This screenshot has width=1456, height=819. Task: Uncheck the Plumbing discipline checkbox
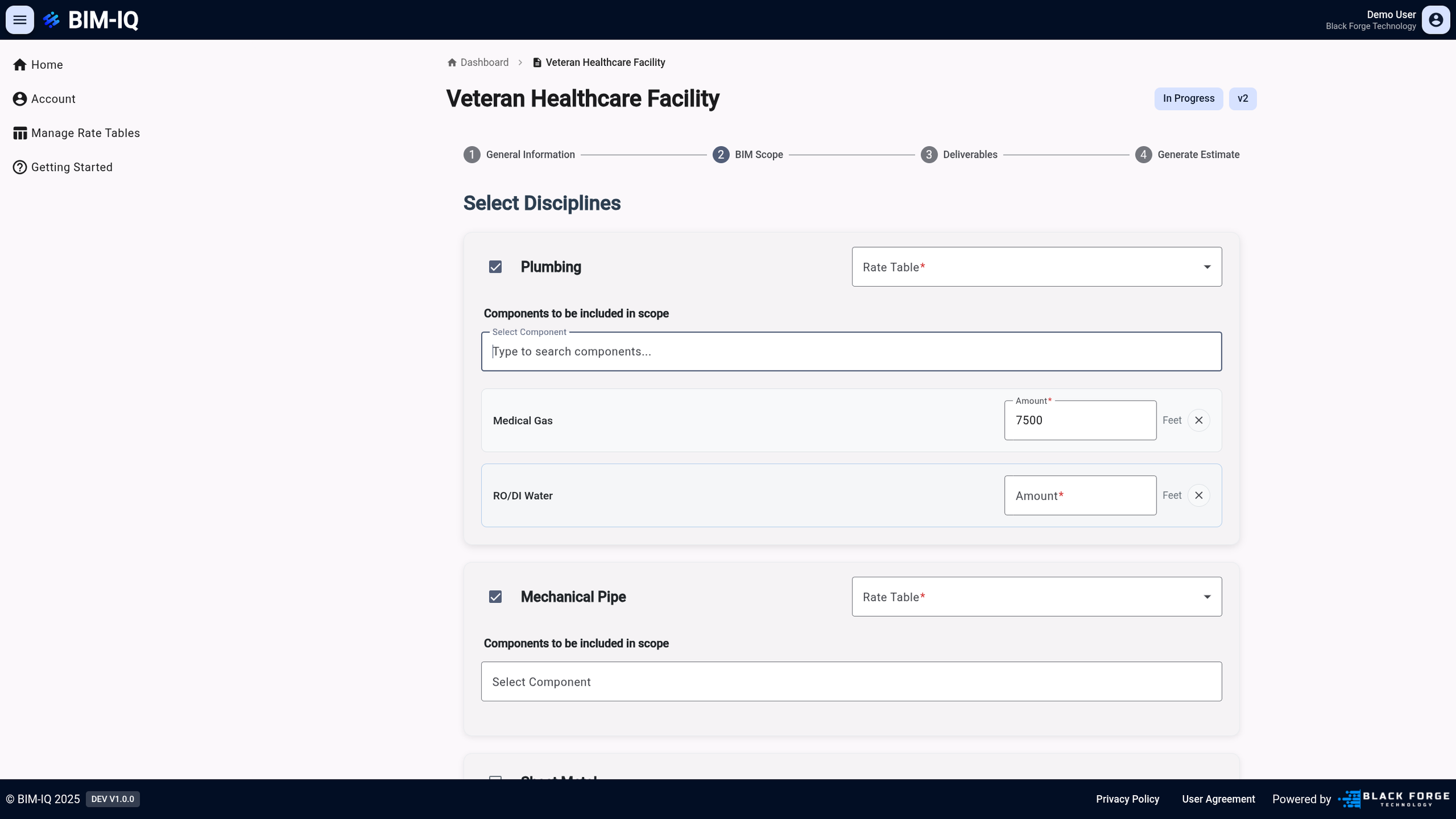[x=496, y=267]
